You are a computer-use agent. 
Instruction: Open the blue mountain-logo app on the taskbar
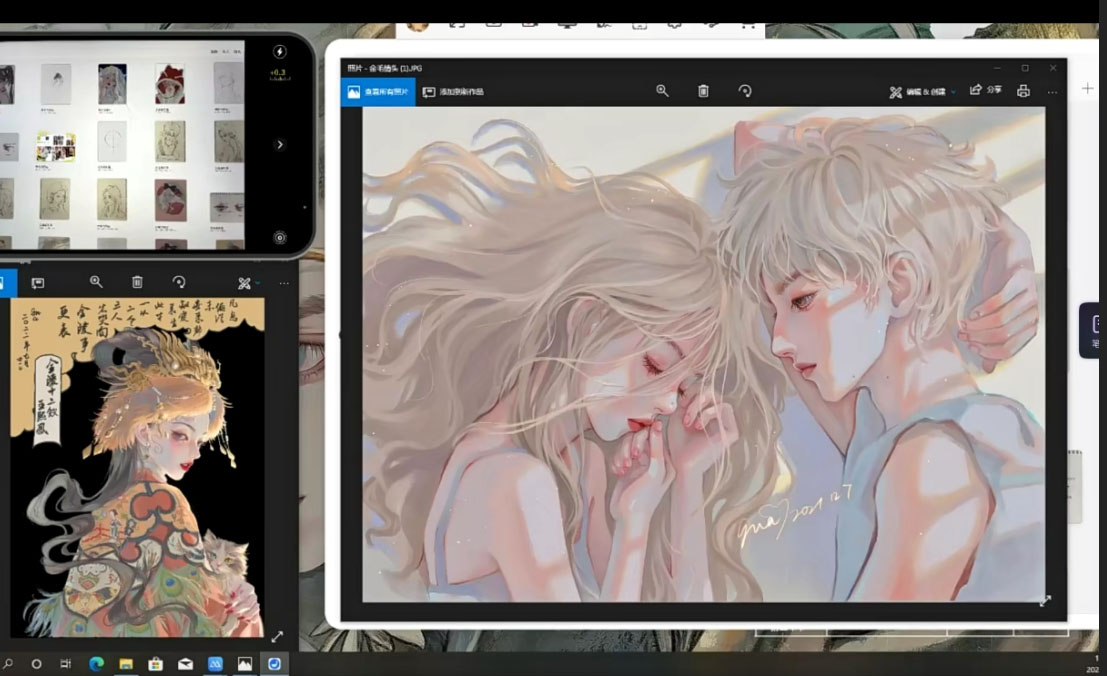click(215, 663)
